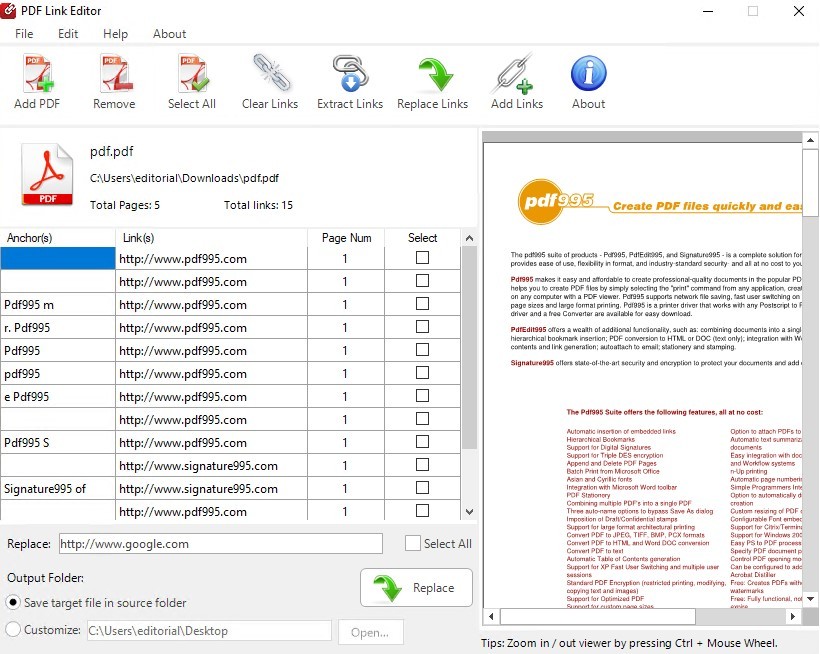Click the Open... folder button
Screen dimensions: 820x654
coord(370,633)
